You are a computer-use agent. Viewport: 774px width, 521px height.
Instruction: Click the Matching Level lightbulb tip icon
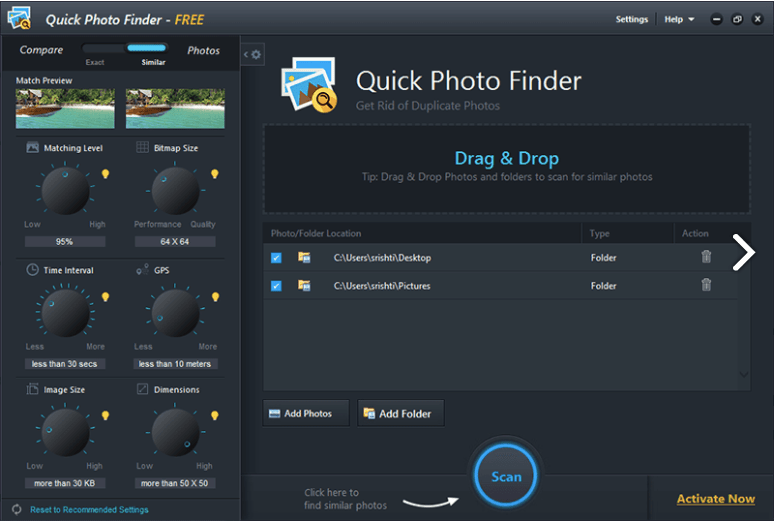click(105, 174)
